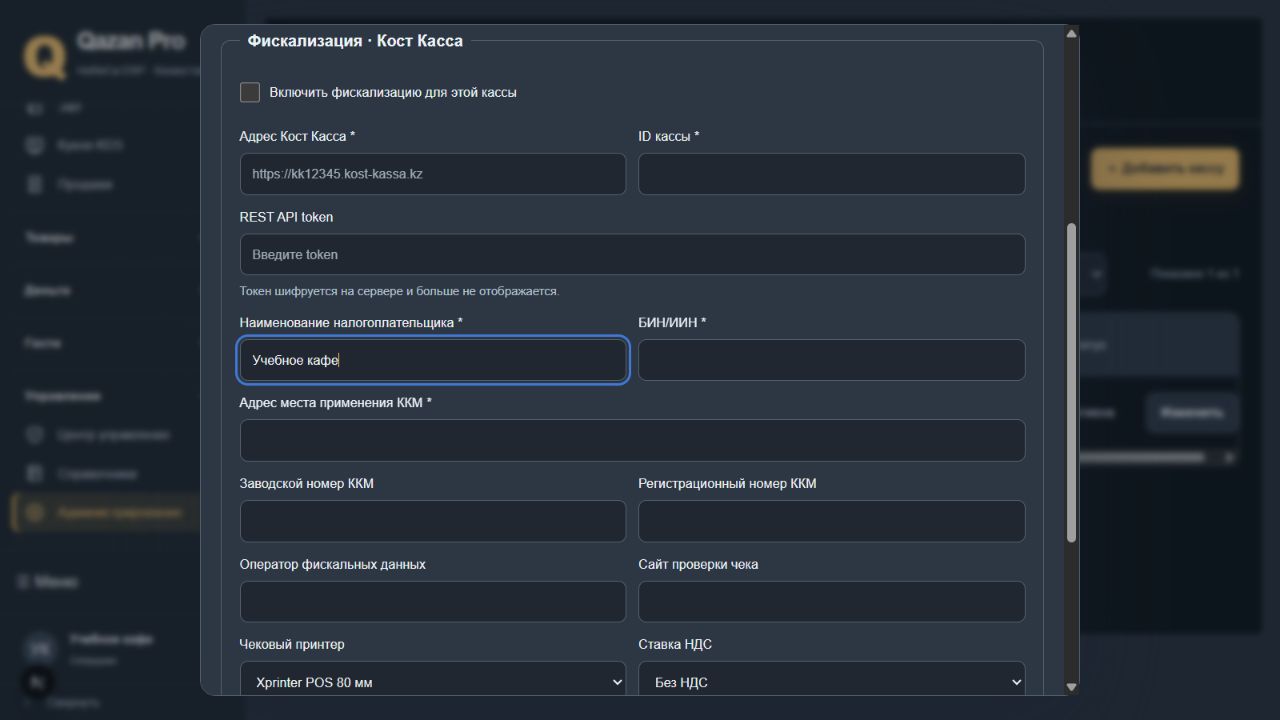Click the Адрес Кост Касса URL field
Image resolution: width=1280 pixels, height=720 pixels.
[x=433, y=174]
